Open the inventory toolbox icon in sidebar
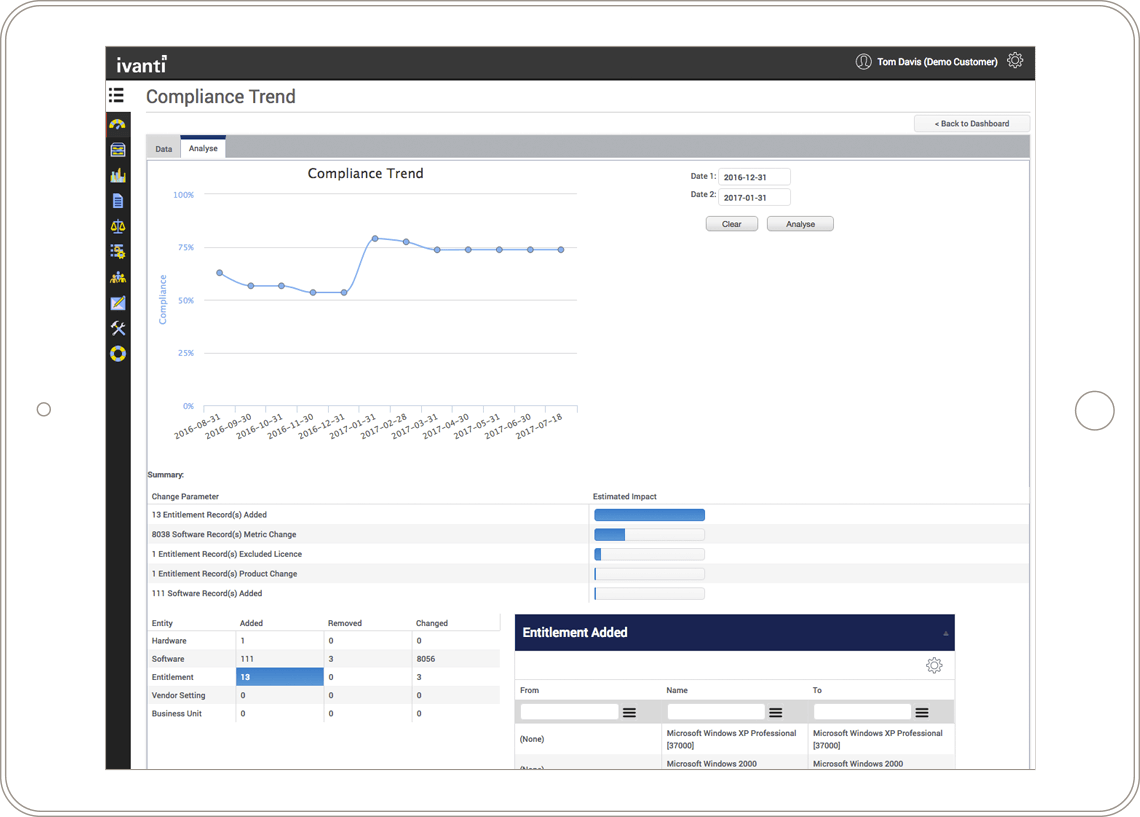Screen dimensions: 1140x817 point(118,149)
